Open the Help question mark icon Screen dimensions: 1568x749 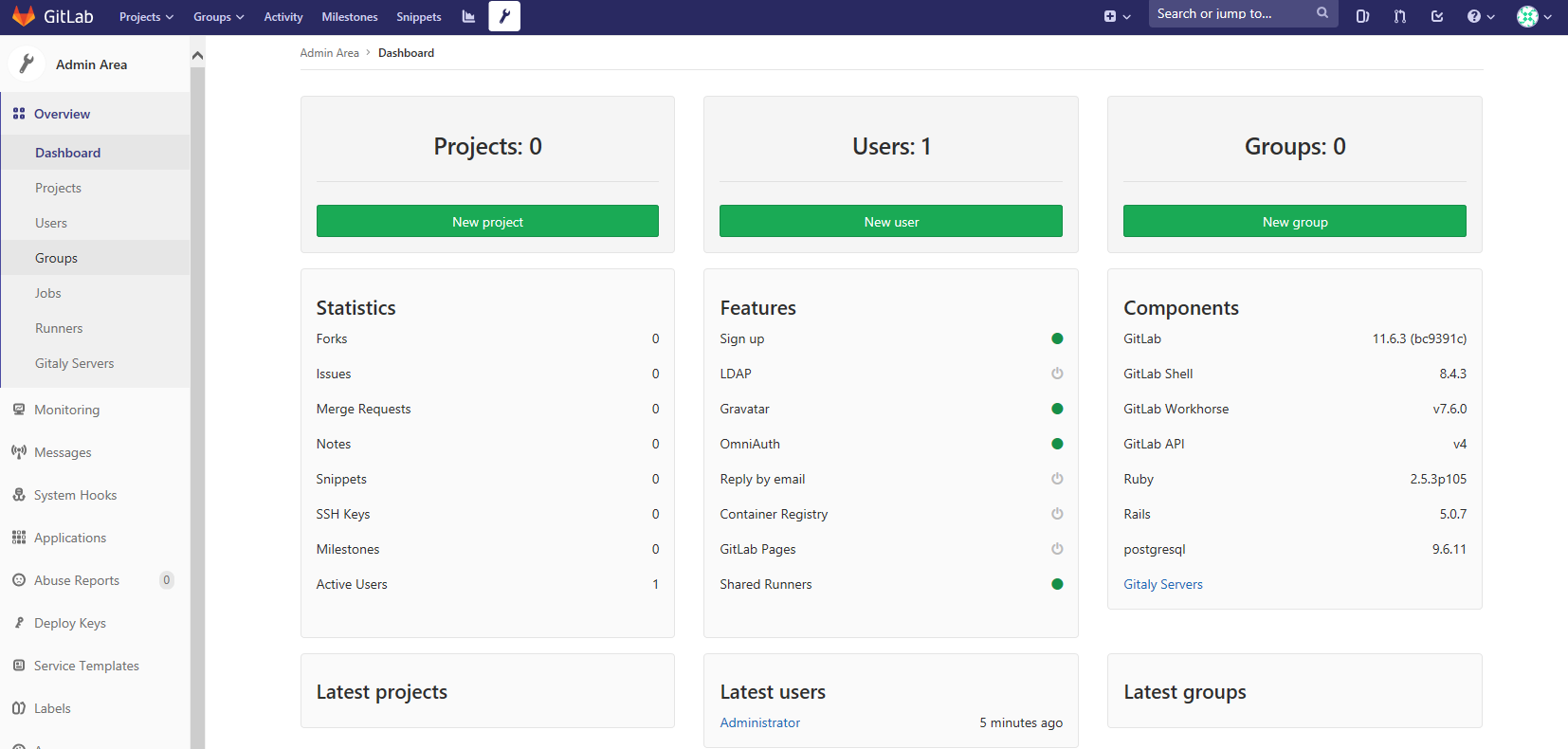(1474, 16)
